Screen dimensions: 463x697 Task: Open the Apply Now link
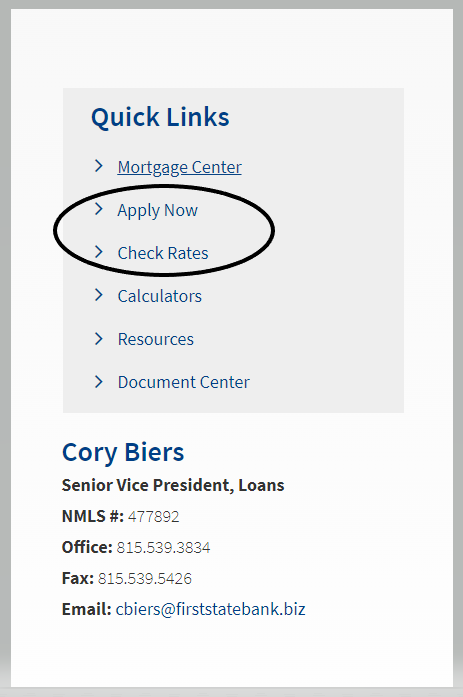point(158,211)
